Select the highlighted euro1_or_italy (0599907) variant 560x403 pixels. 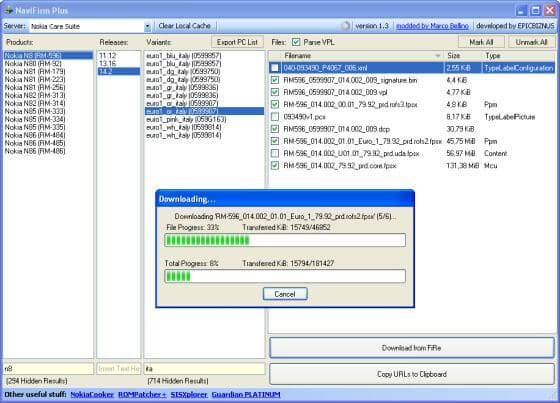click(204, 111)
